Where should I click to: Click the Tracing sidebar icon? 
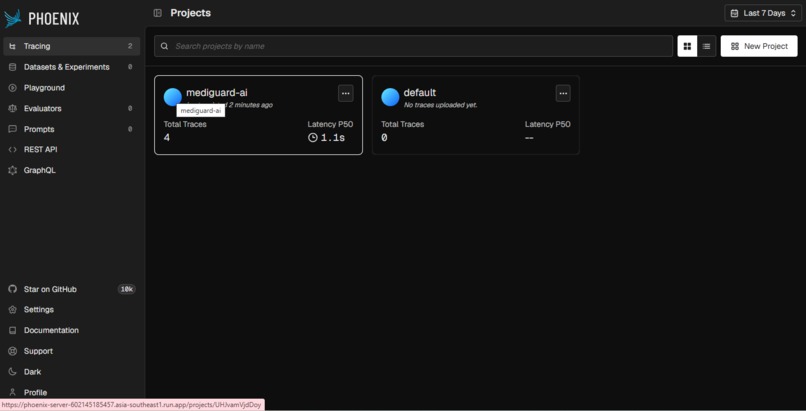click(x=13, y=46)
